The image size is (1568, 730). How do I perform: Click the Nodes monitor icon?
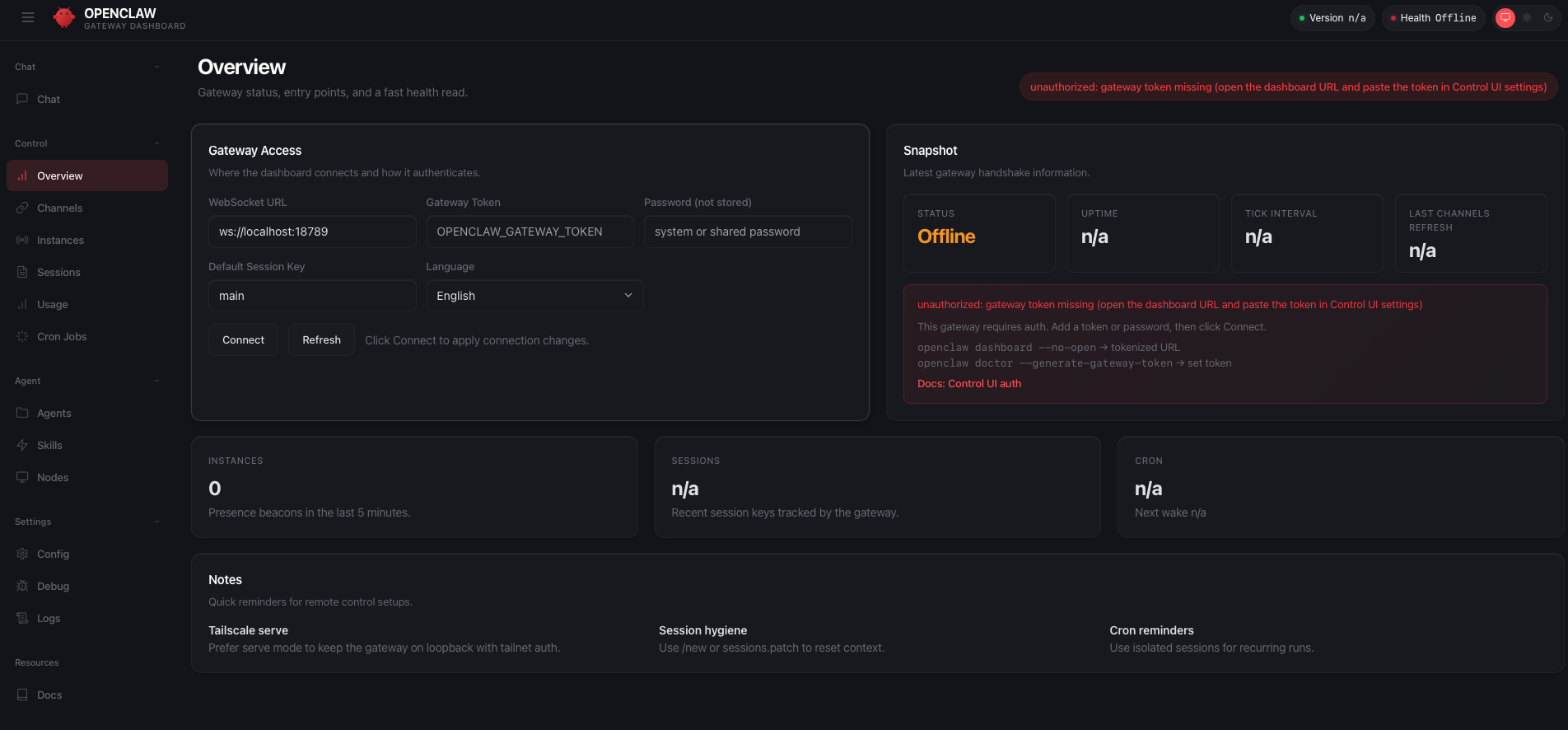click(22, 477)
